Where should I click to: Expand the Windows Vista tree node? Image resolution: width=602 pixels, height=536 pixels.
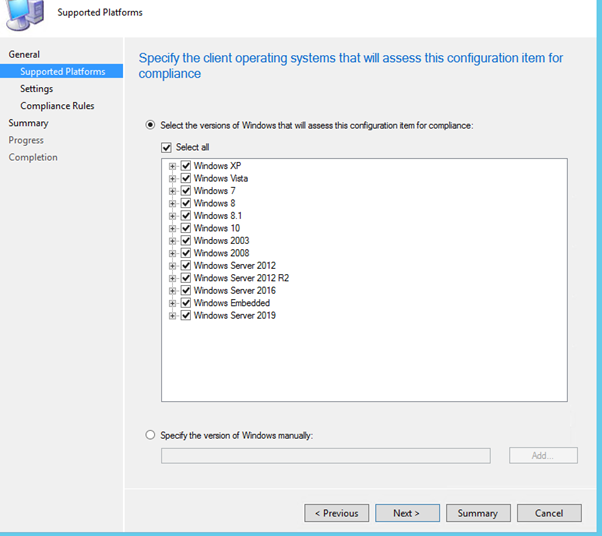[x=172, y=179]
